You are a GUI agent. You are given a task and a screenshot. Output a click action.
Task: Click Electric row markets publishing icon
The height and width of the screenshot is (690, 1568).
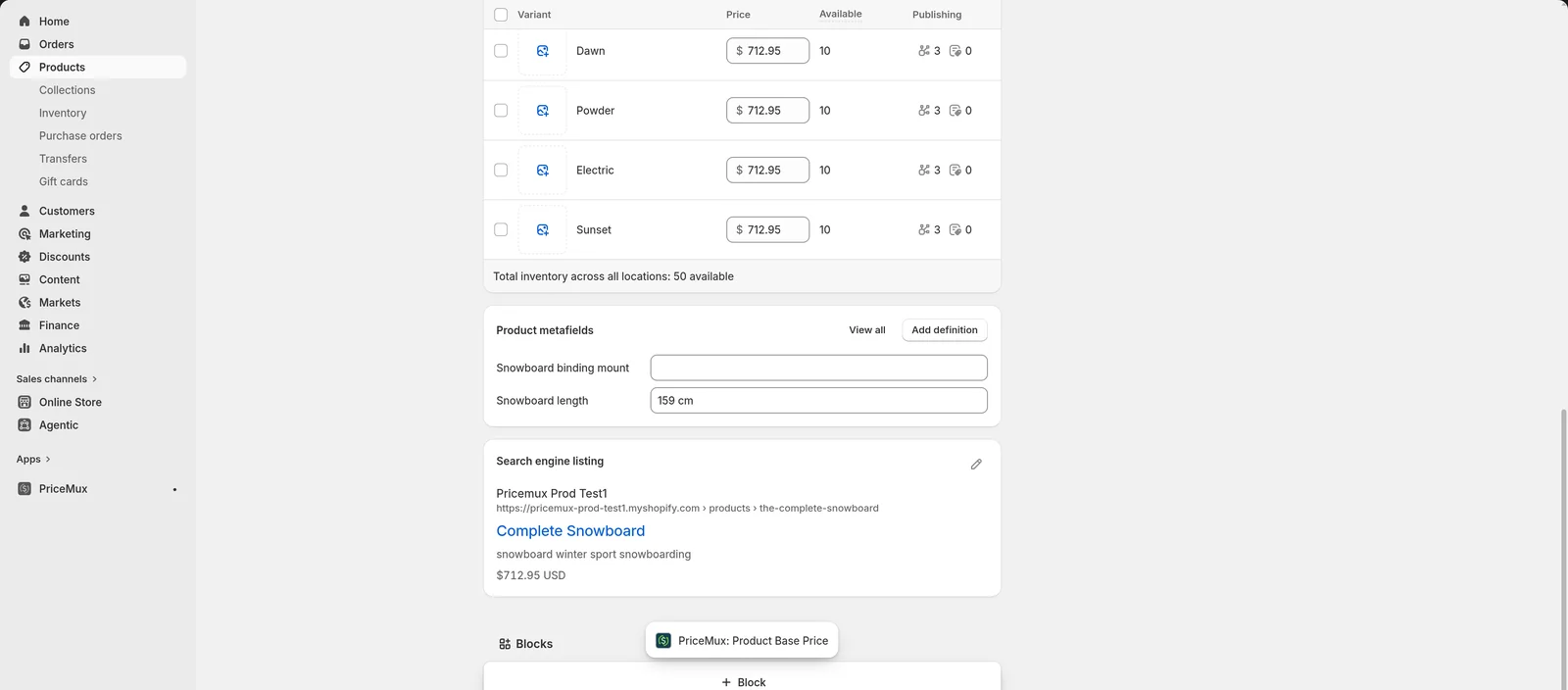[924, 171]
